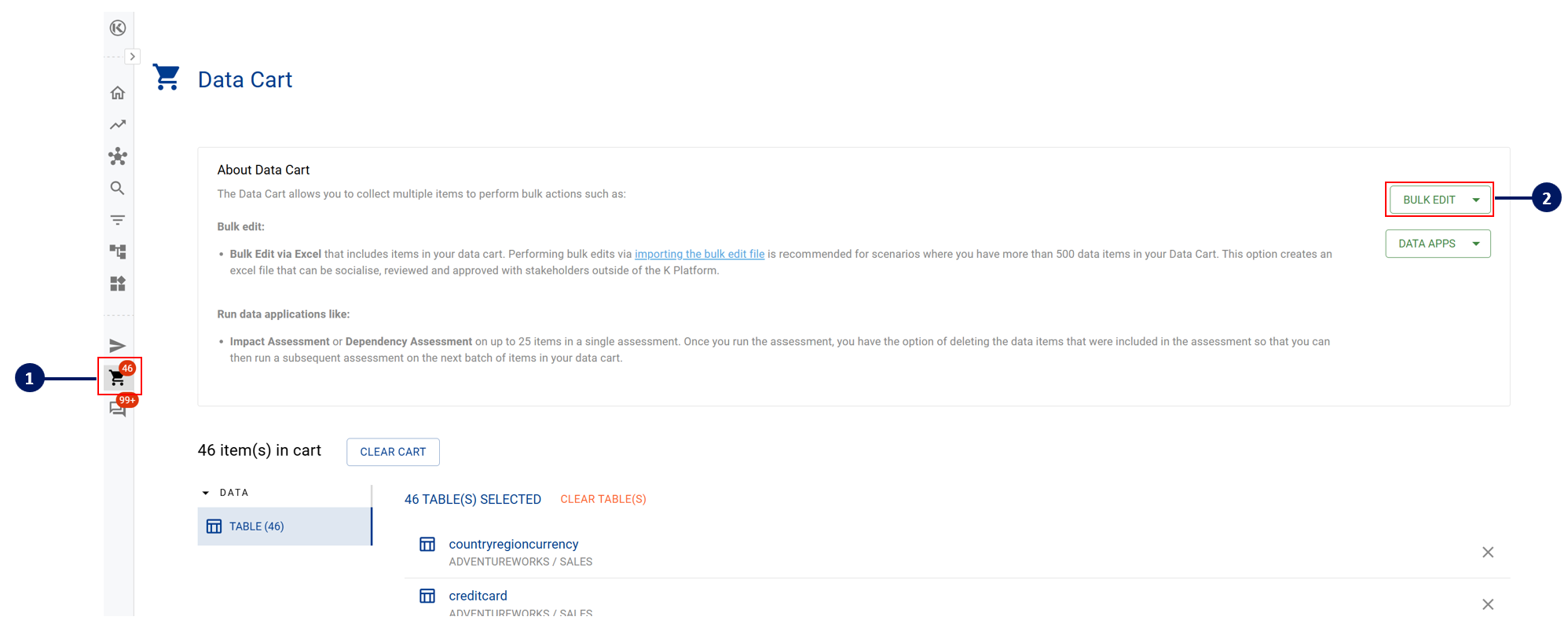Expand the sidebar with chevron arrow
This screenshot has width=1568, height=624.
pos(133,57)
